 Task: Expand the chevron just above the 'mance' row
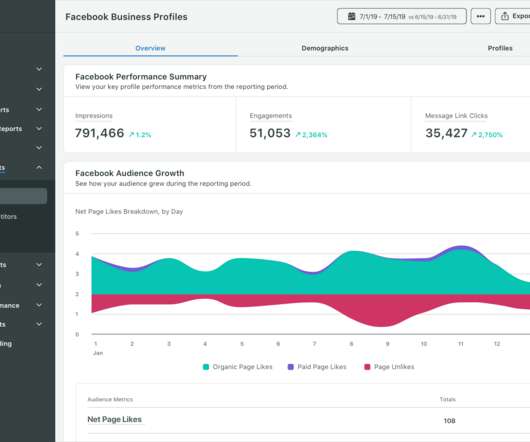click(x=39, y=285)
